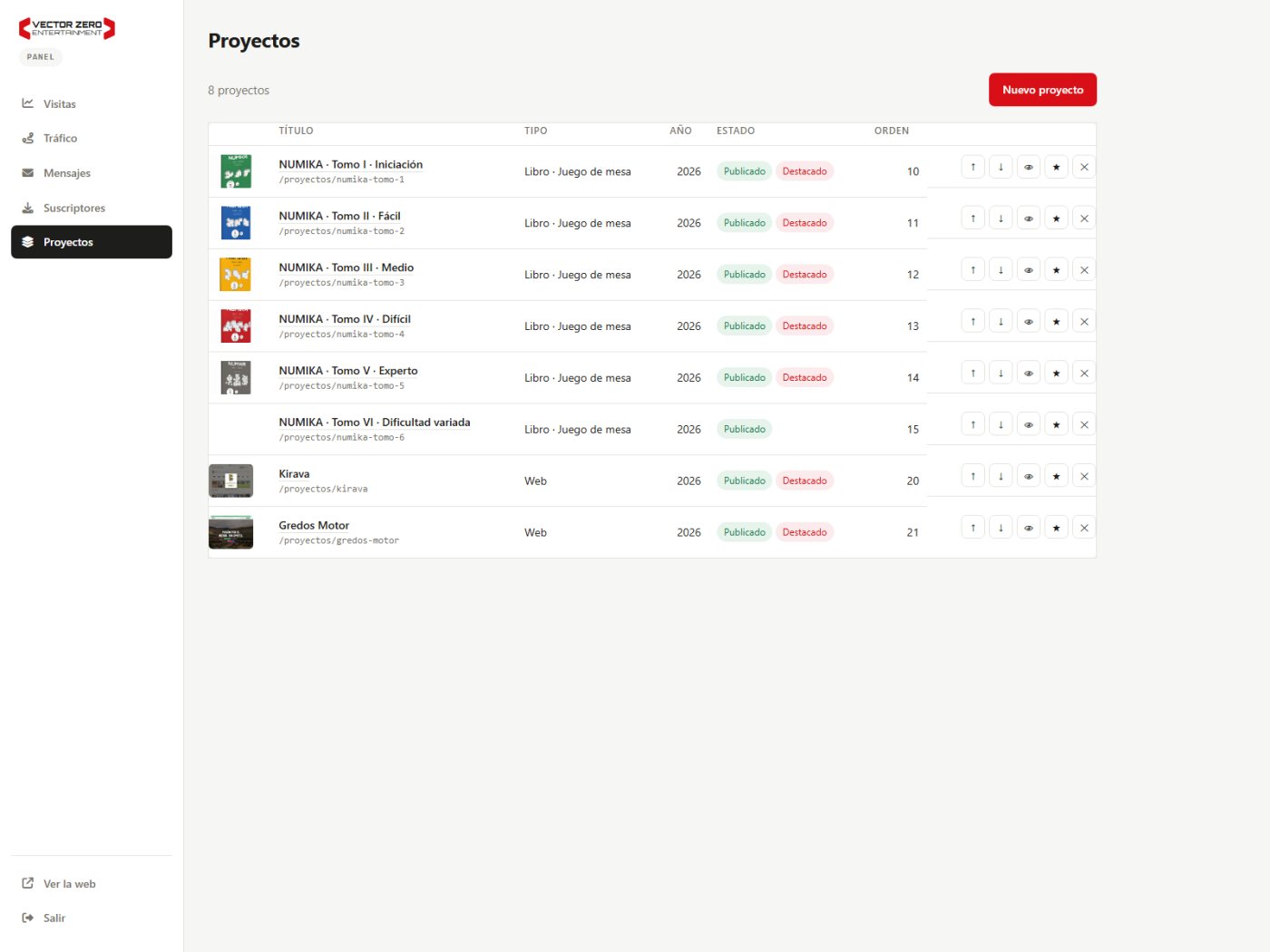Viewport: 1270px width, 952px height.
Task: Move Gredos Motor up in order
Action: pos(972,528)
